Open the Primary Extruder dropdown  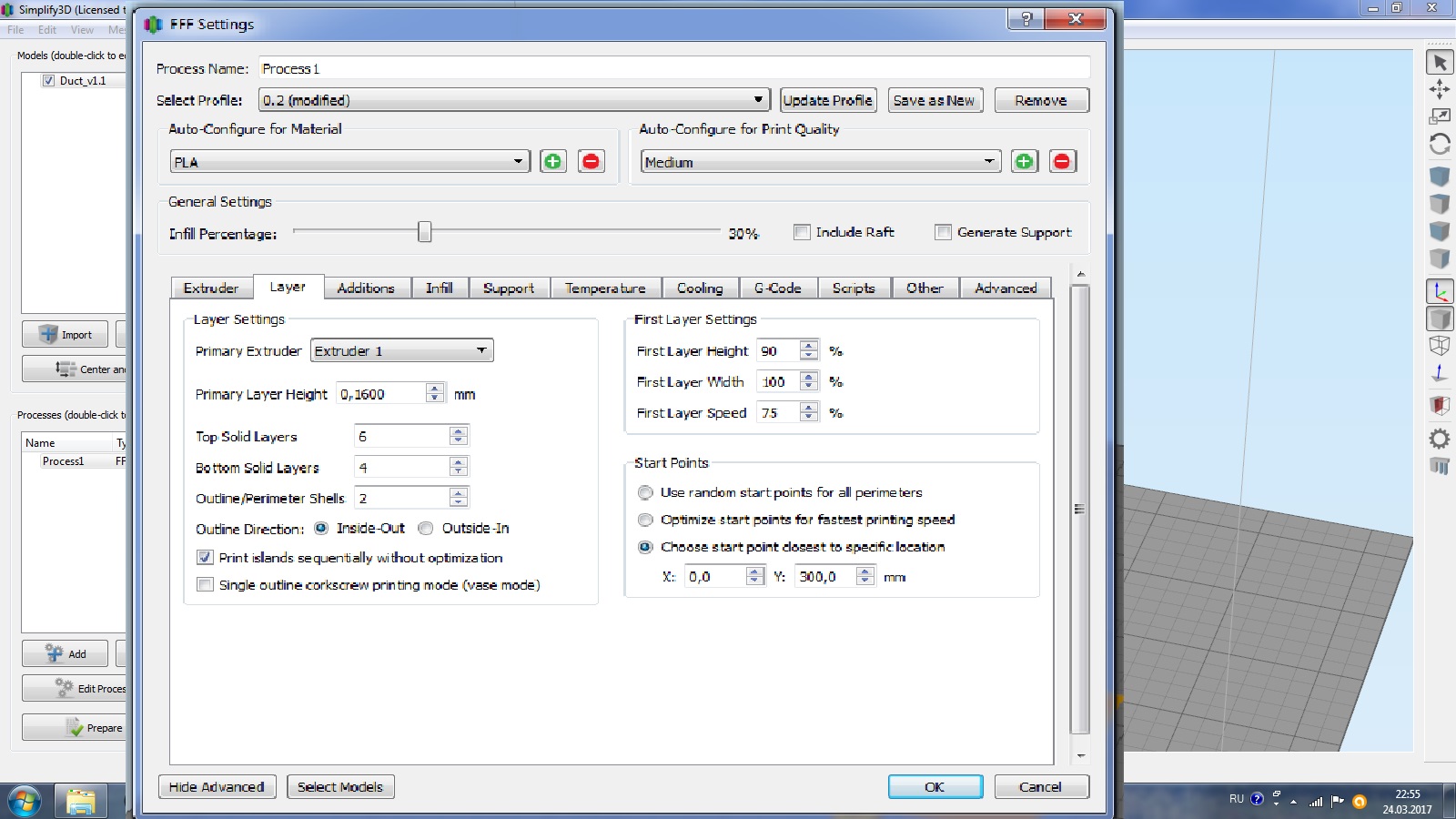[x=402, y=350]
